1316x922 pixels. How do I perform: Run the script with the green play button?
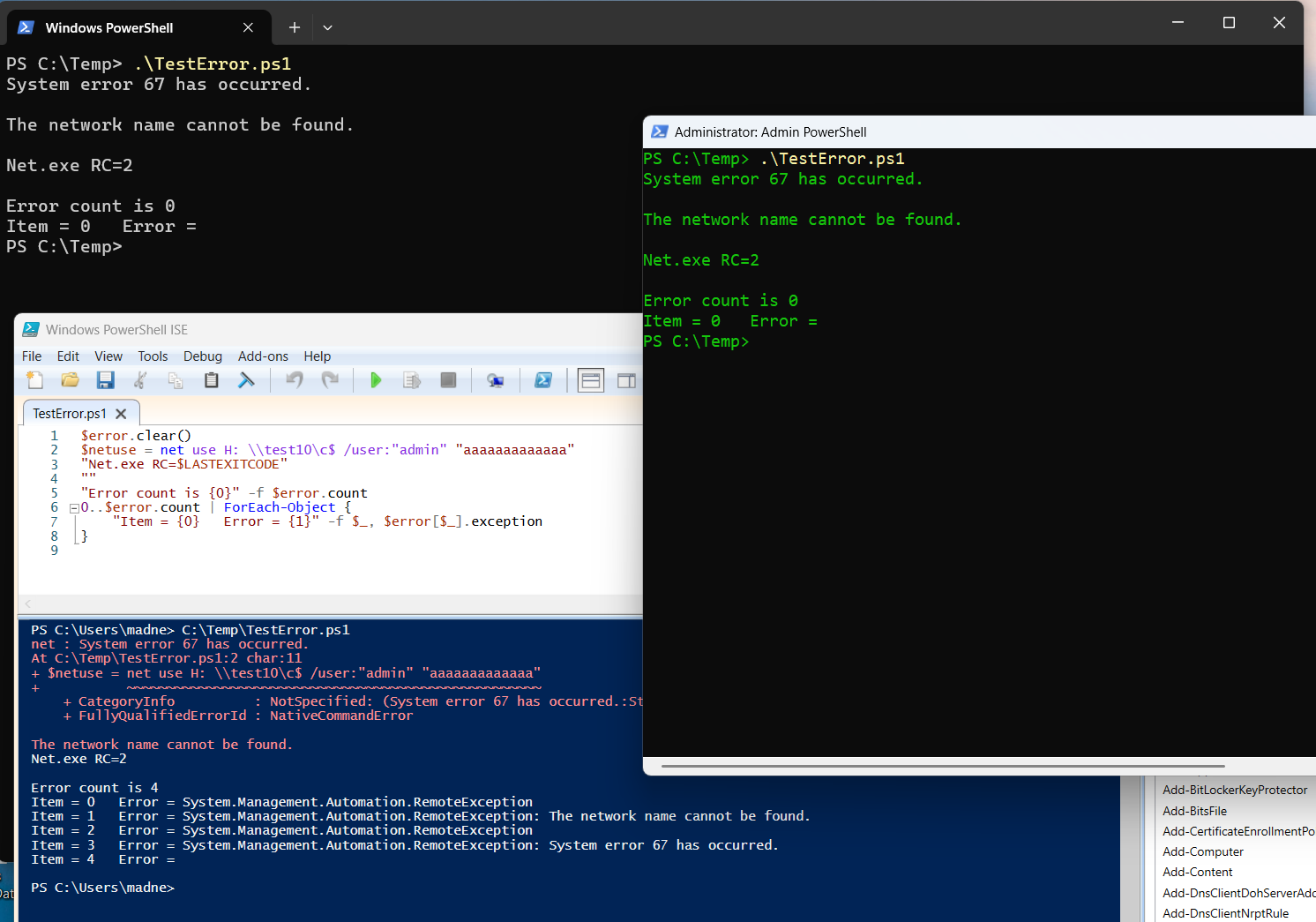(x=376, y=380)
